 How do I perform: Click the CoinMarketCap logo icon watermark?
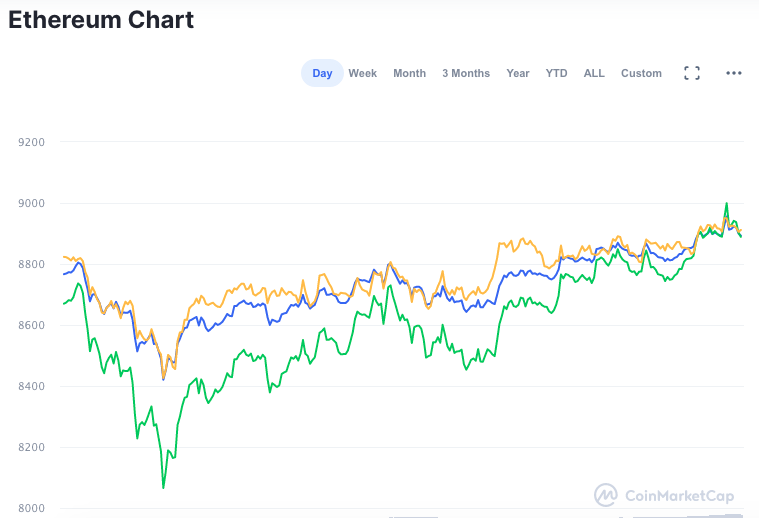tap(606, 495)
